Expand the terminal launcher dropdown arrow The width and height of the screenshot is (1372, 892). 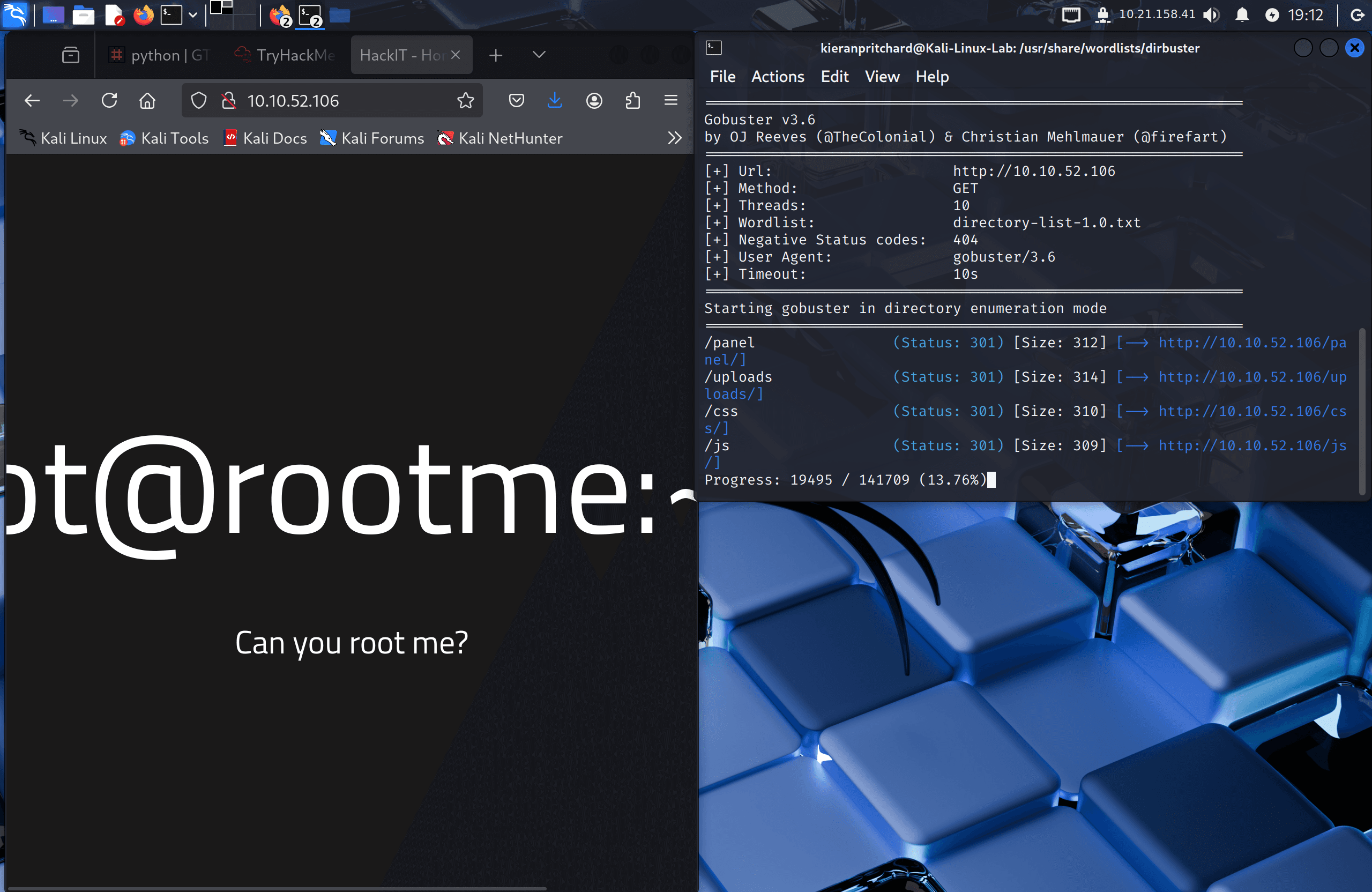(193, 16)
